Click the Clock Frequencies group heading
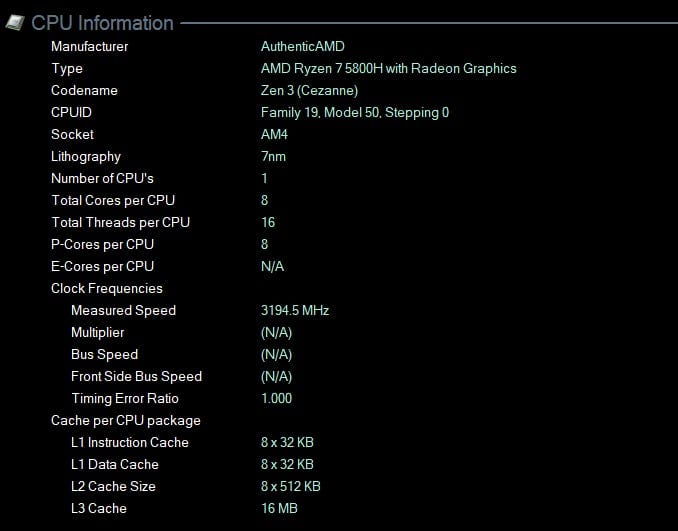Viewport: 678px width, 531px height. 106,288
